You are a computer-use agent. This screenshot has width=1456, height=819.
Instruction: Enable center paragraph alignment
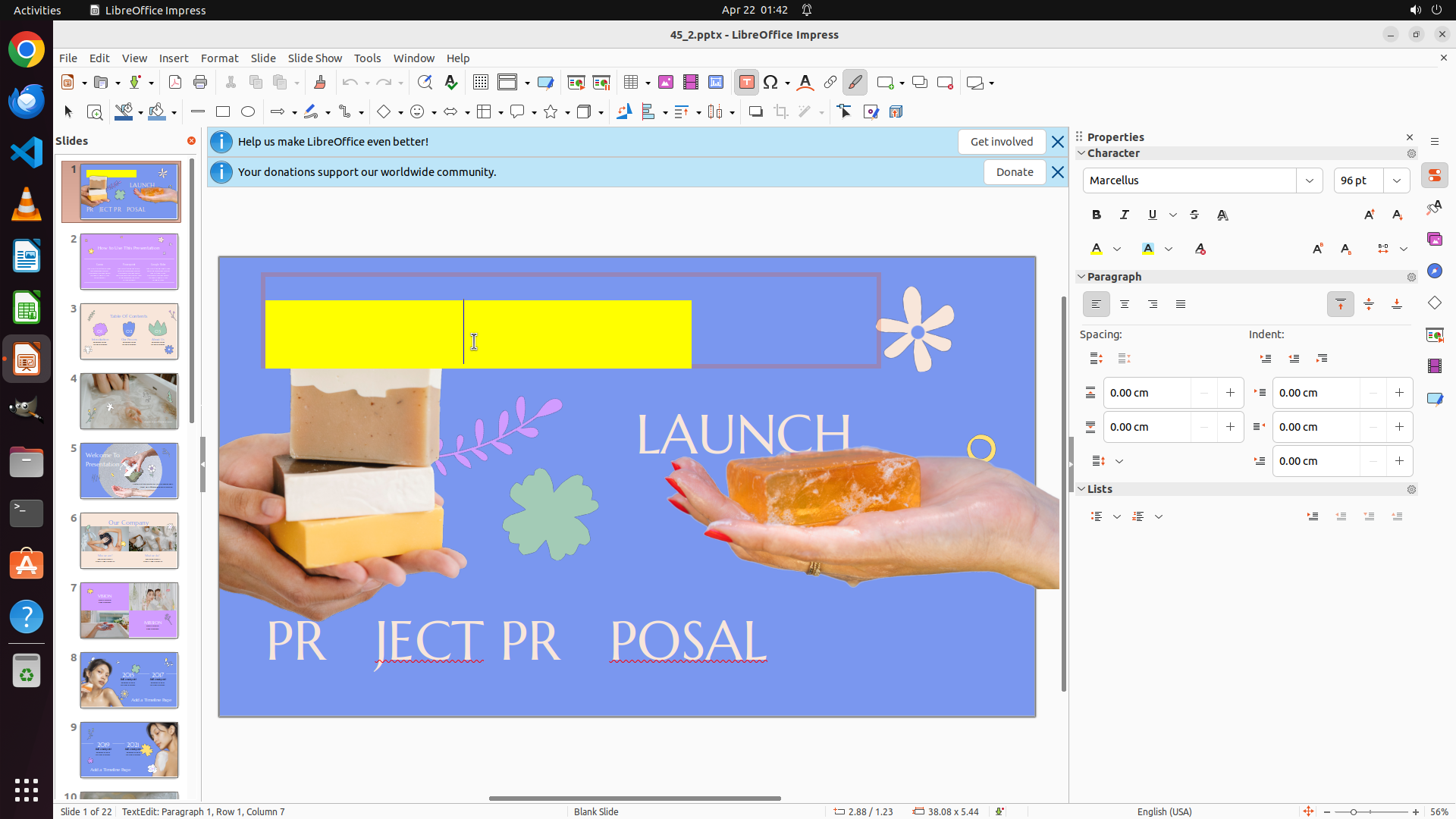click(1125, 305)
